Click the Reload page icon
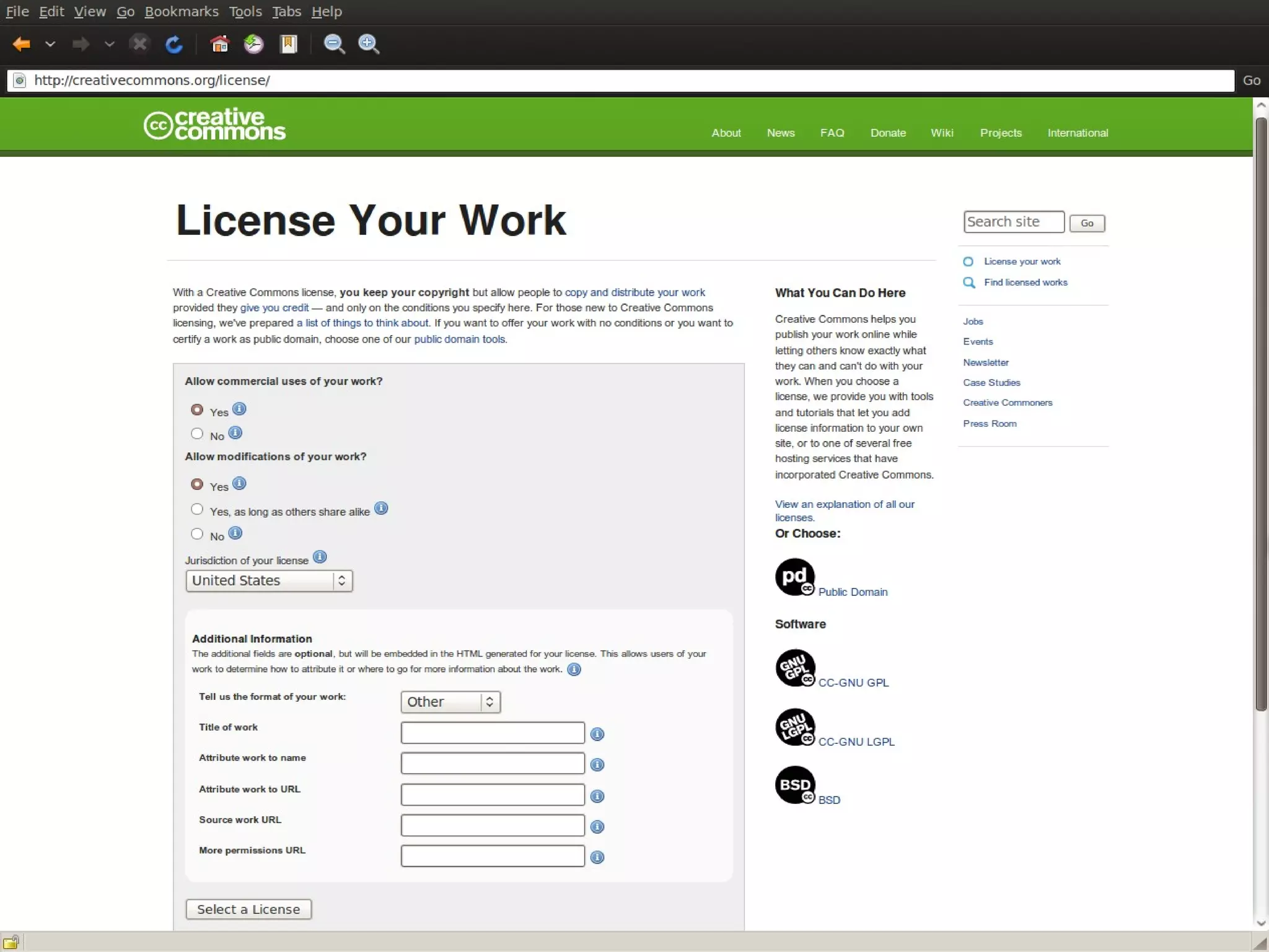 [x=173, y=44]
